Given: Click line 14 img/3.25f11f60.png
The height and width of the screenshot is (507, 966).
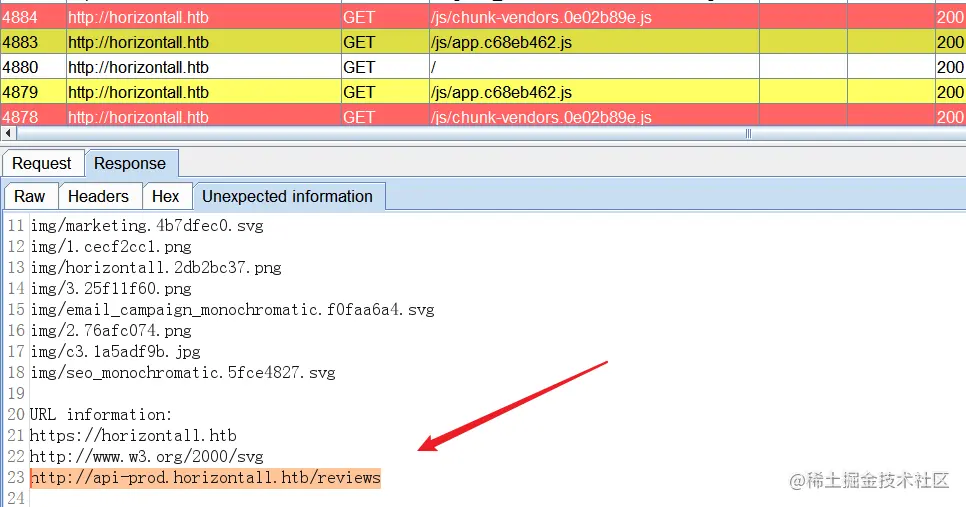Looking at the screenshot, I should click(x=112, y=289).
